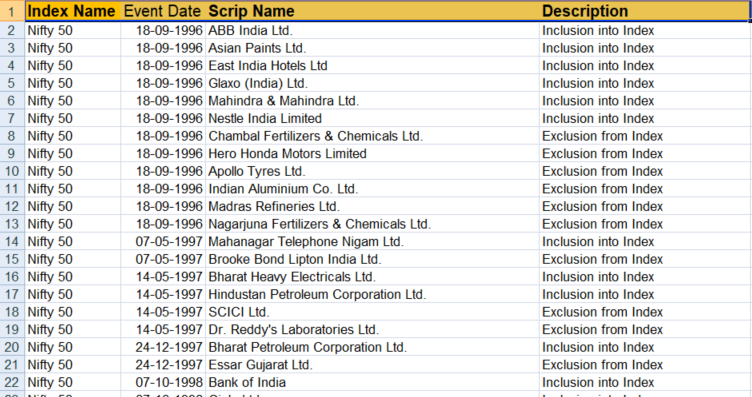This screenshot has height=397, width=752.
Task: Click Nifty 50 in the Bharat Petroleum row
Action: (x=72, y=347)
